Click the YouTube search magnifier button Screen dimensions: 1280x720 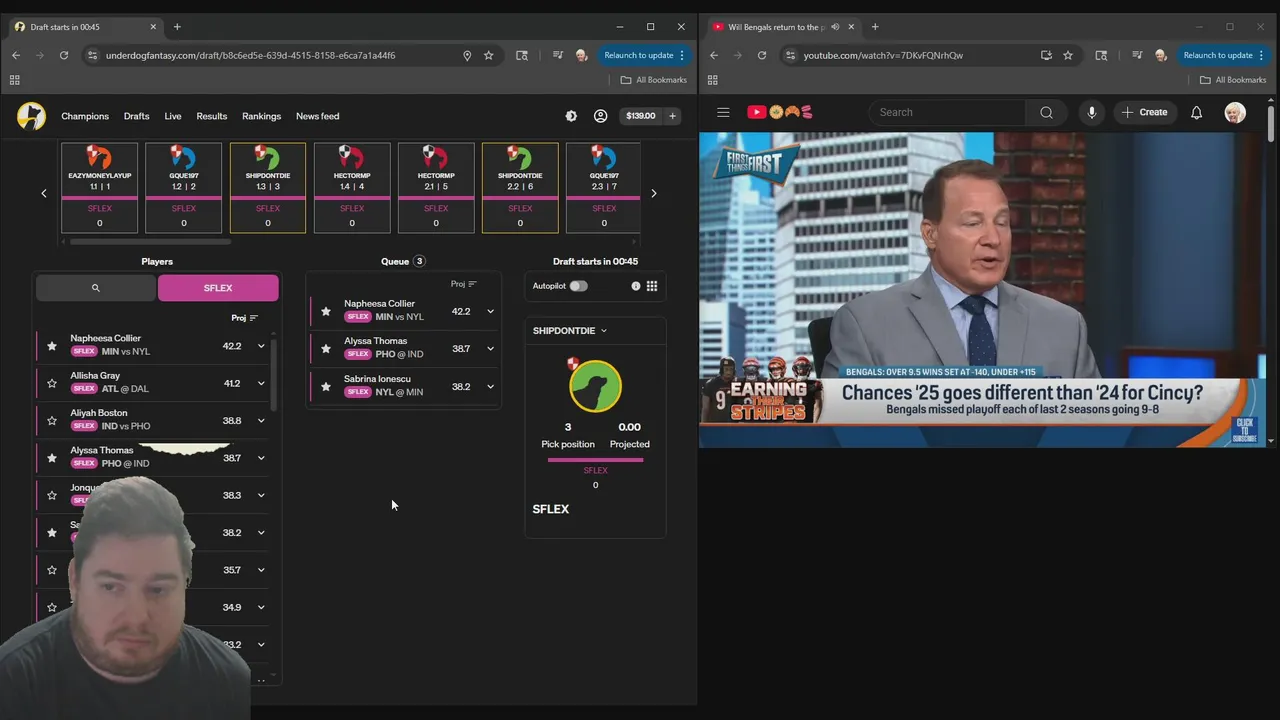[1046, 112]
